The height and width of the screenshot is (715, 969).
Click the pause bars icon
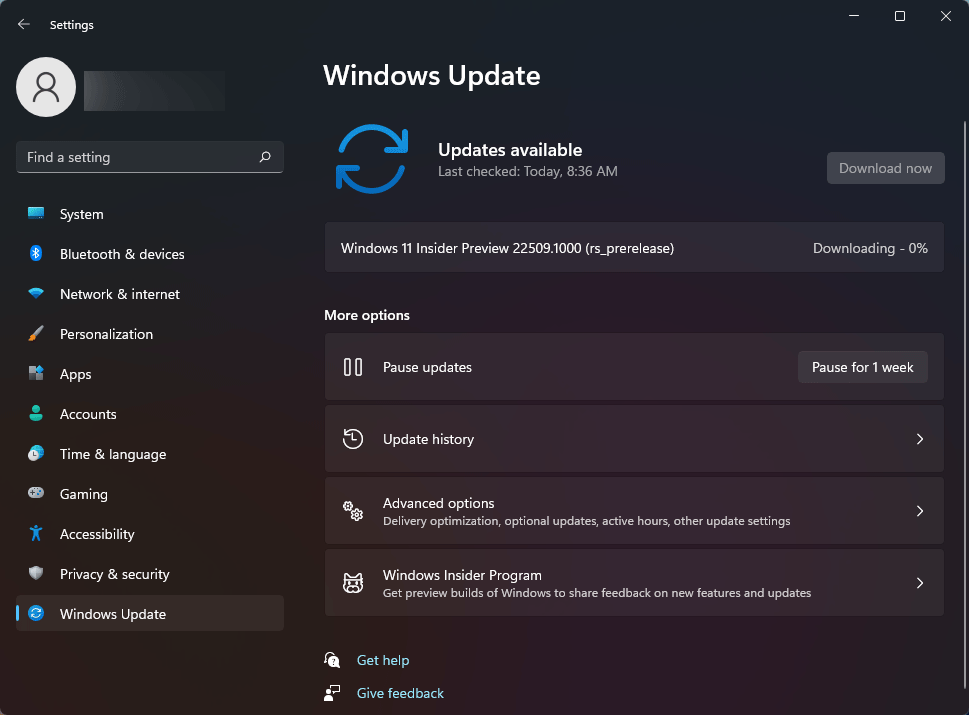(353, 367)
